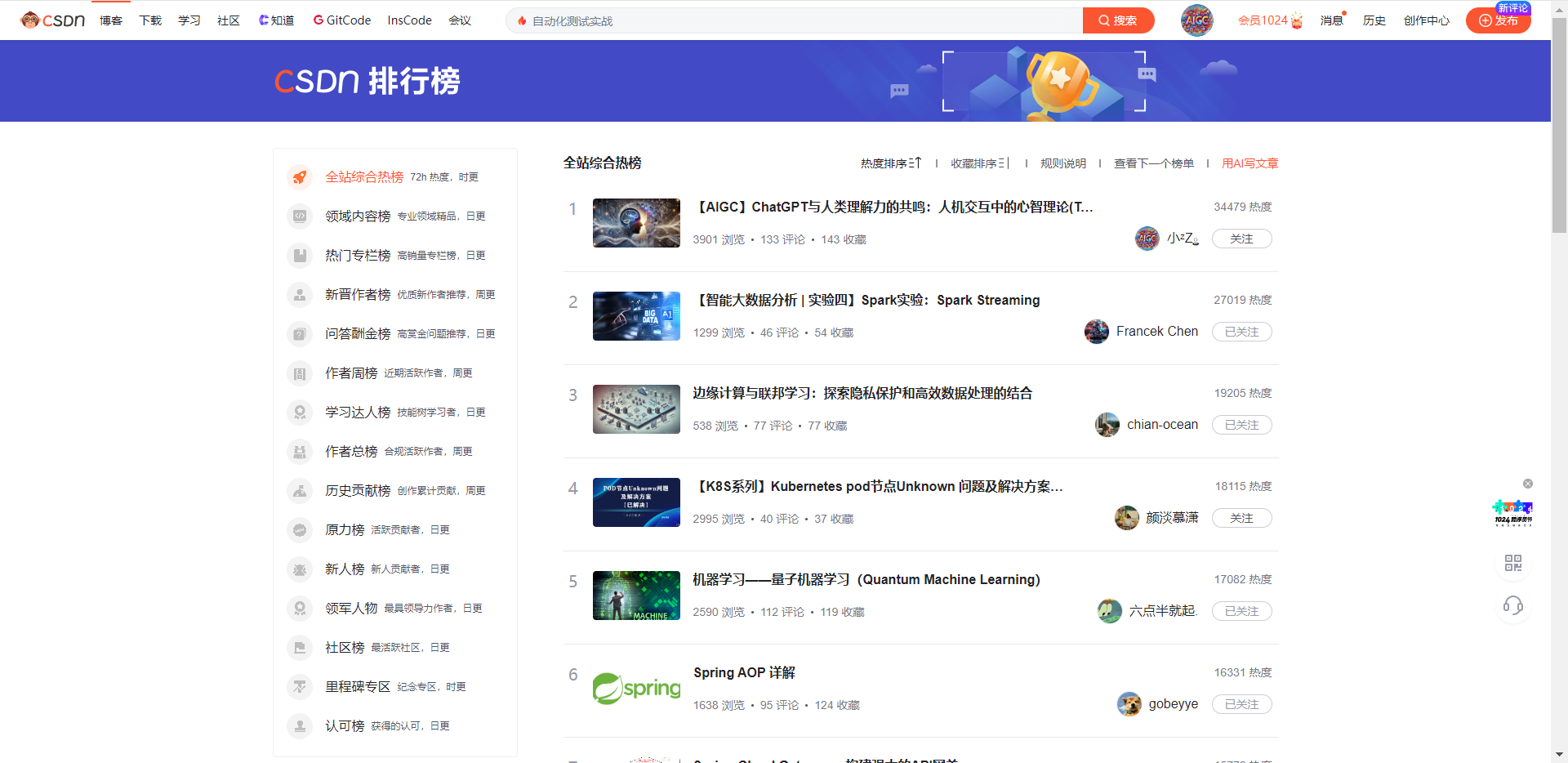Open 学习 in top navigation

[x=189, y=20]
